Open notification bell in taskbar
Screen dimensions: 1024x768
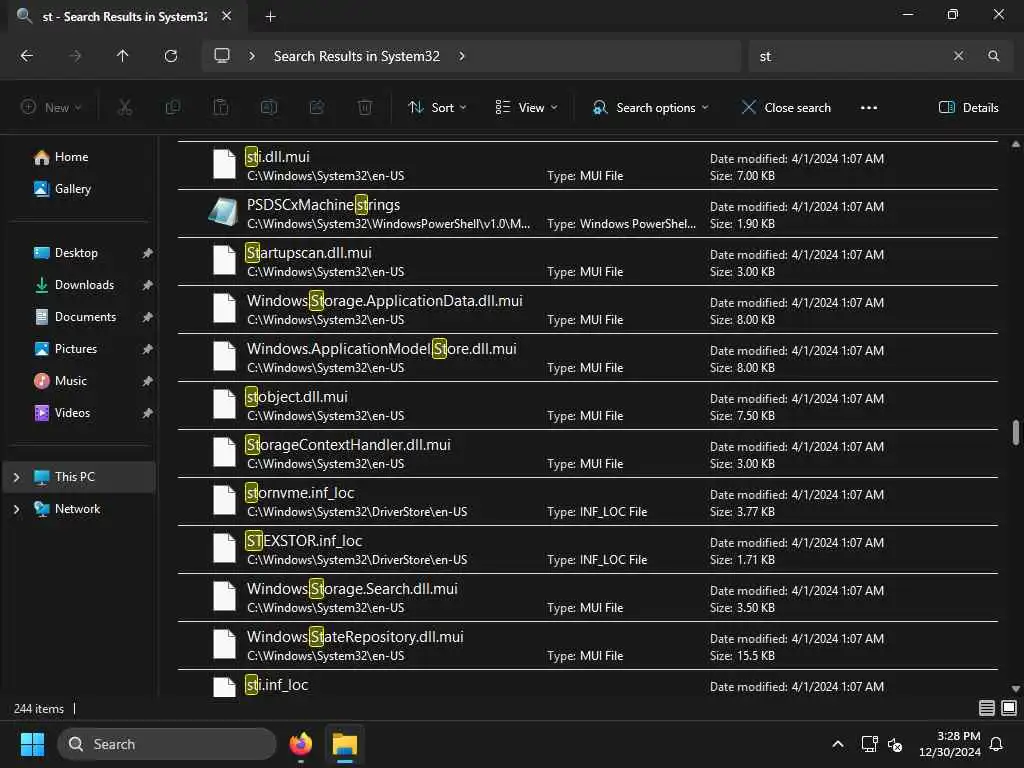[997, 744]
